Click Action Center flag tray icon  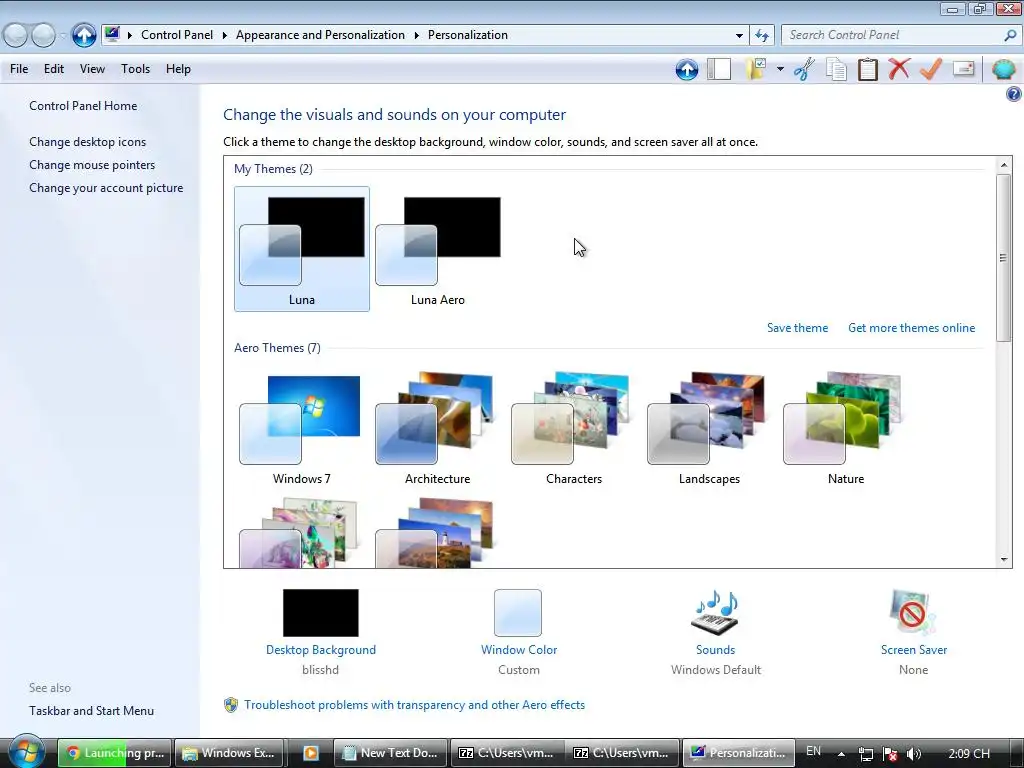point(889,754)
